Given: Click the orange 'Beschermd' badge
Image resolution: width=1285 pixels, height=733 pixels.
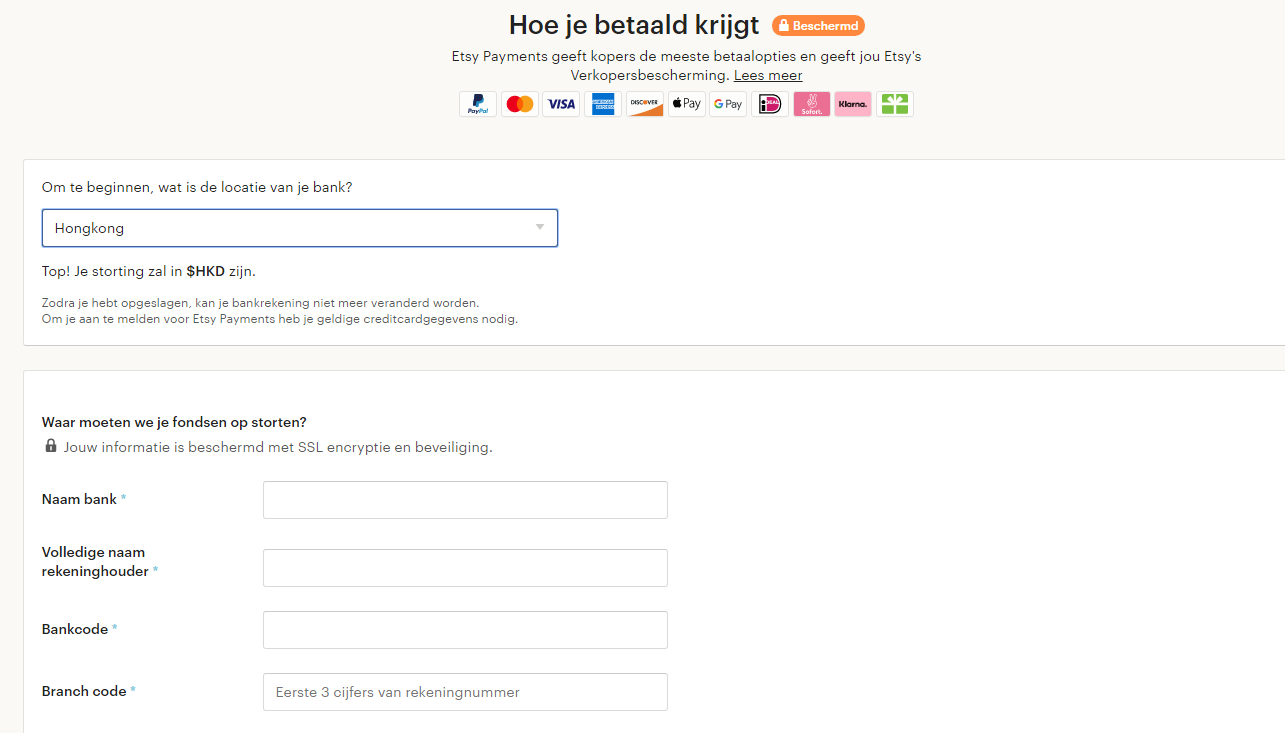Looking at the screenshot, I should click(818, 26).
